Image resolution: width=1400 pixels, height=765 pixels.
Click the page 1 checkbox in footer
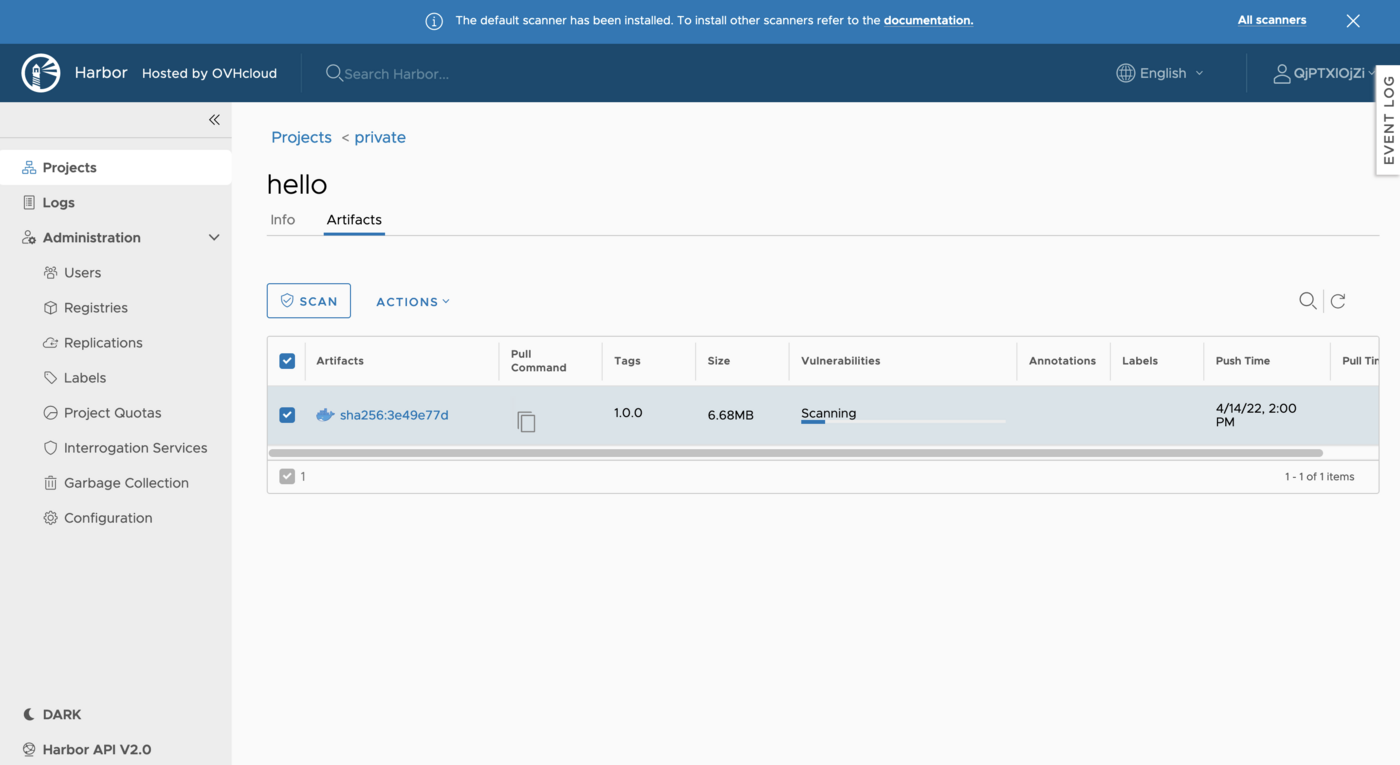point(287,475)
